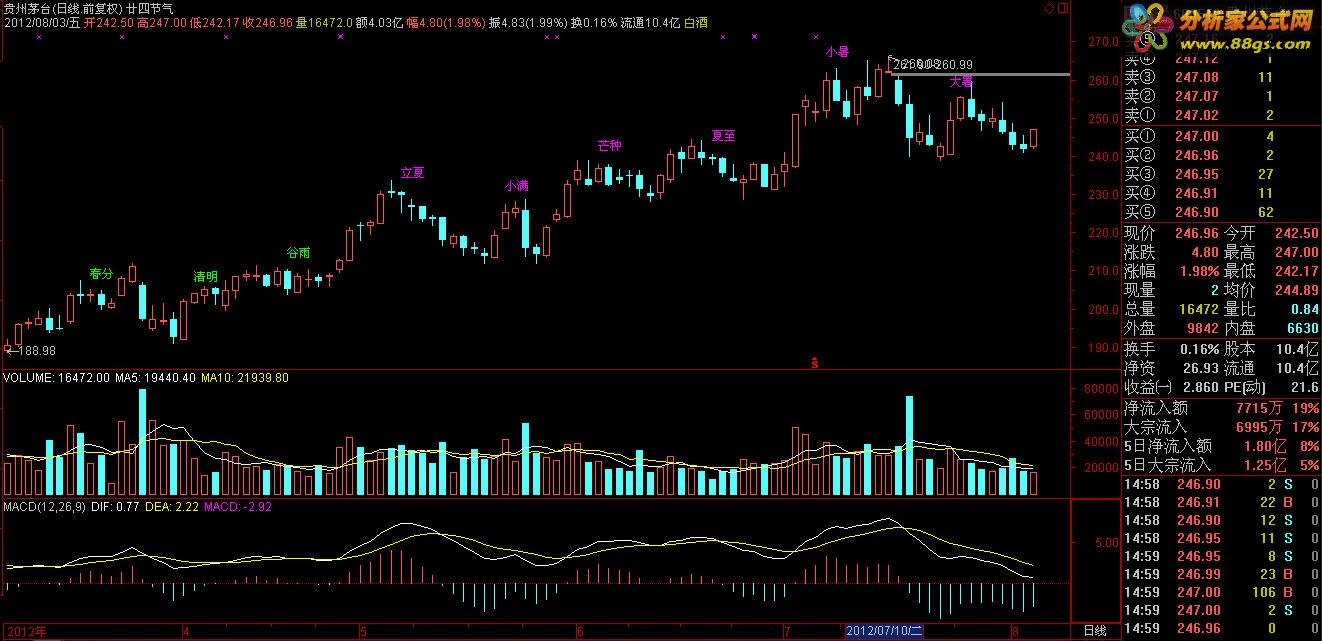
Task: Click the 5日净流入额 1.80亿 row
Action: click(1222, 446)
